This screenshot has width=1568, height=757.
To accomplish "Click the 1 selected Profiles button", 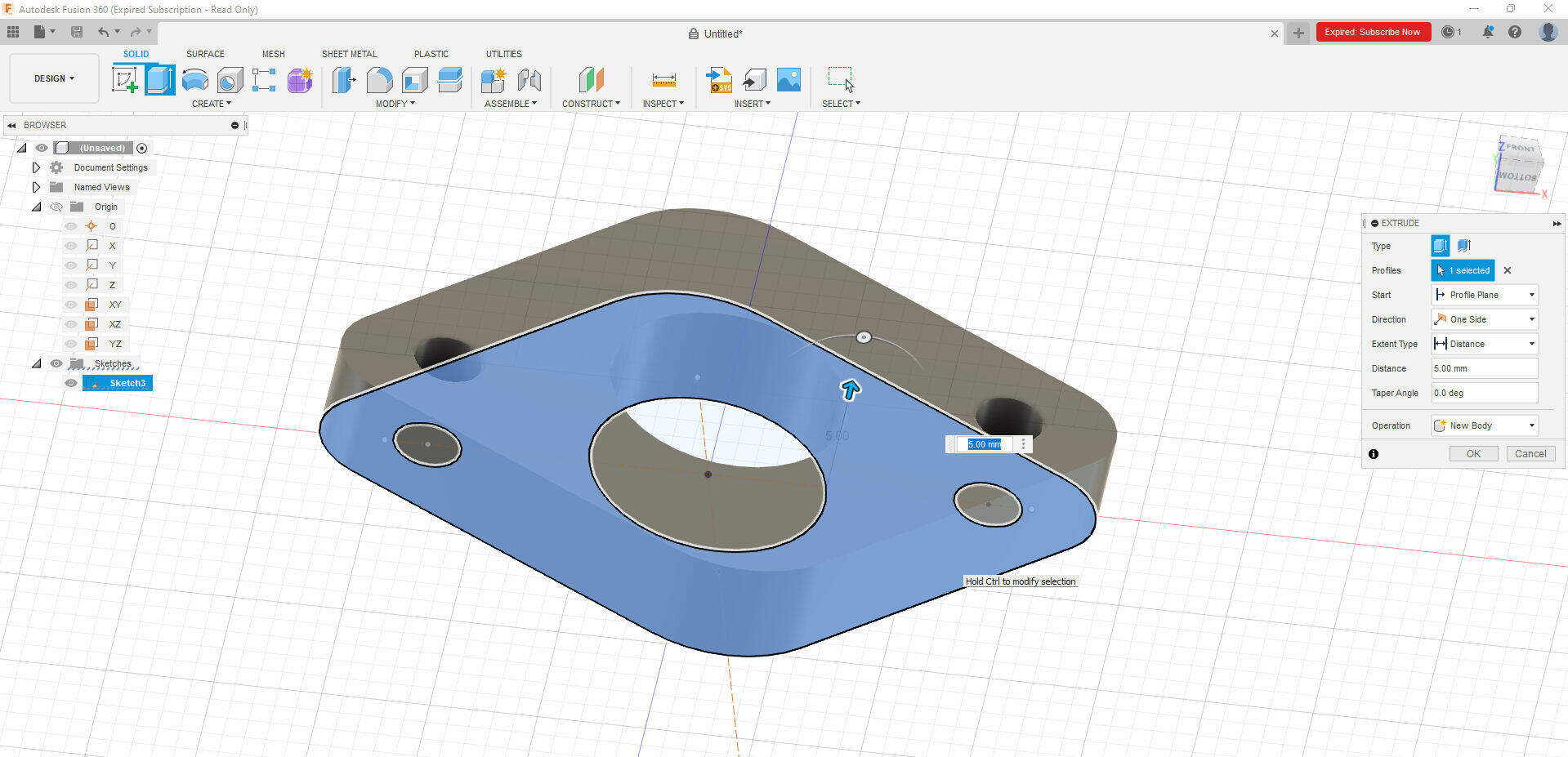I will 1463,270.
